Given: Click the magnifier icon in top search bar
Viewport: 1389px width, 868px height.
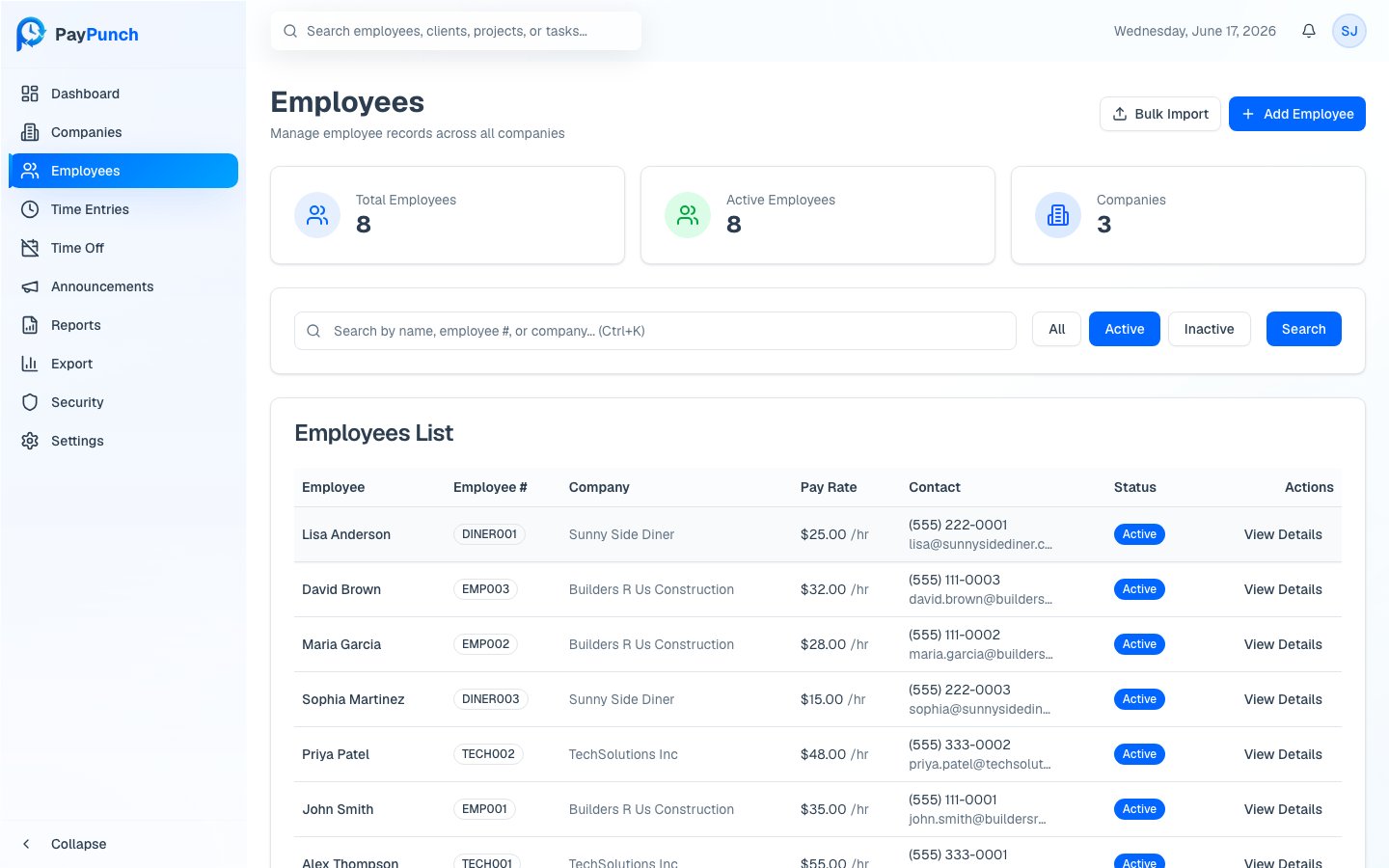Looking at the screenshot, I should [290, 31].
